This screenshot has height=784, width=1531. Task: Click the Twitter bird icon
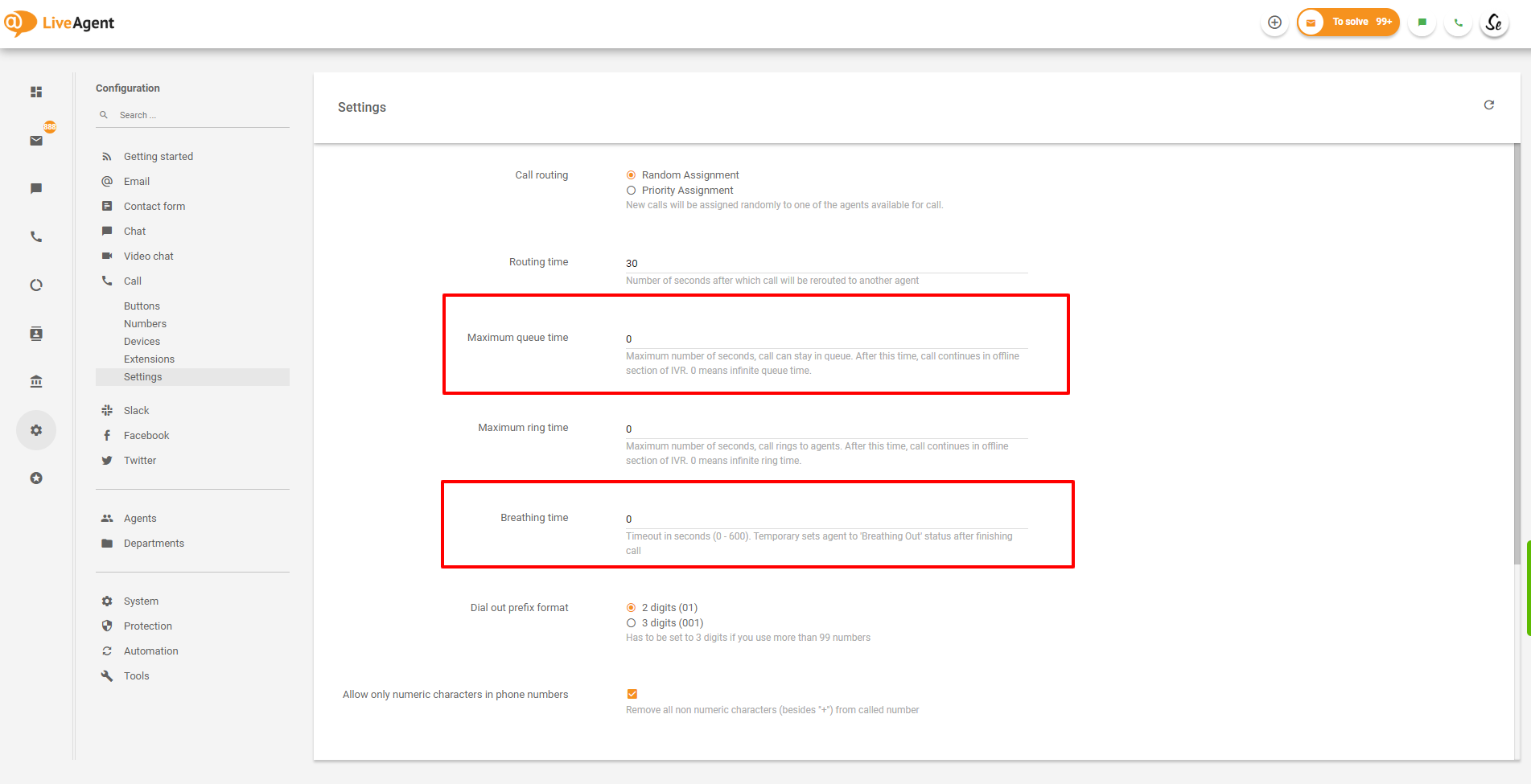click(107, 461)
